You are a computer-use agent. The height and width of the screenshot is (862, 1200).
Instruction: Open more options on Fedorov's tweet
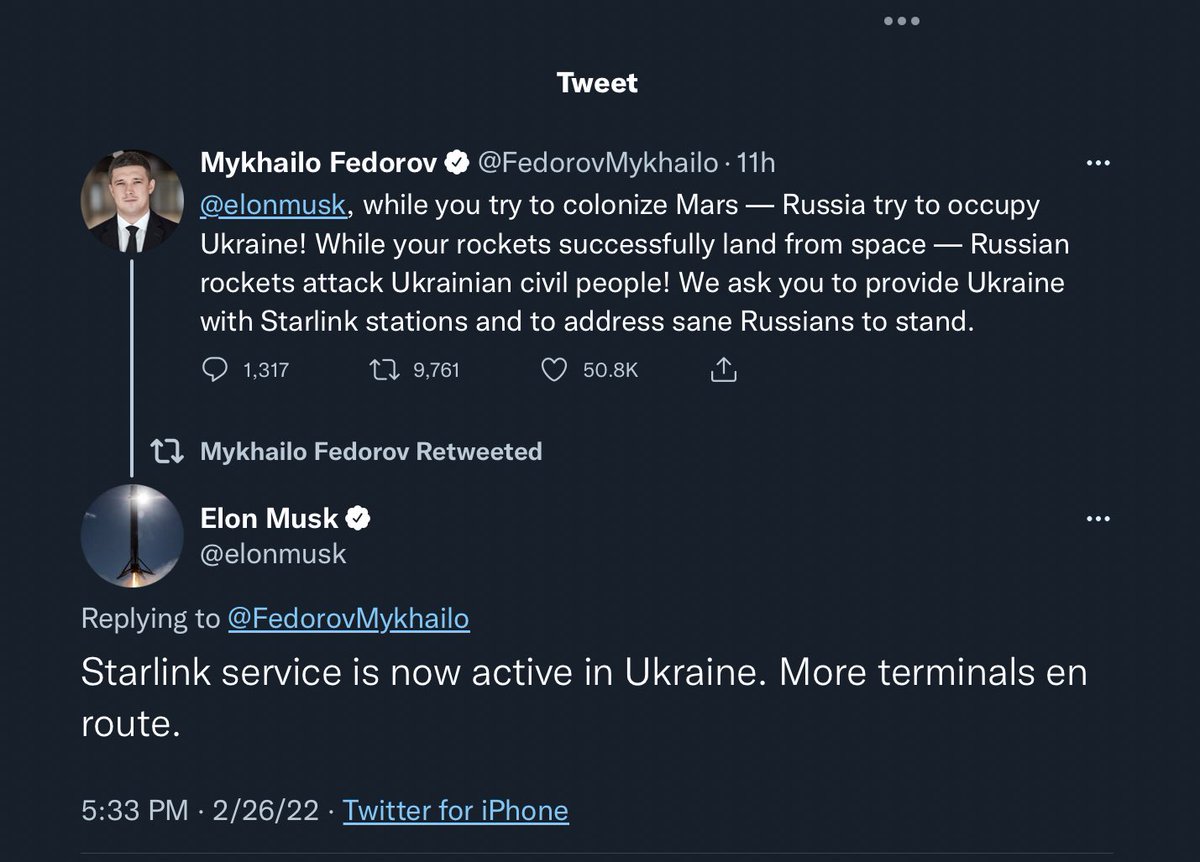click(x=1098, y=162)
